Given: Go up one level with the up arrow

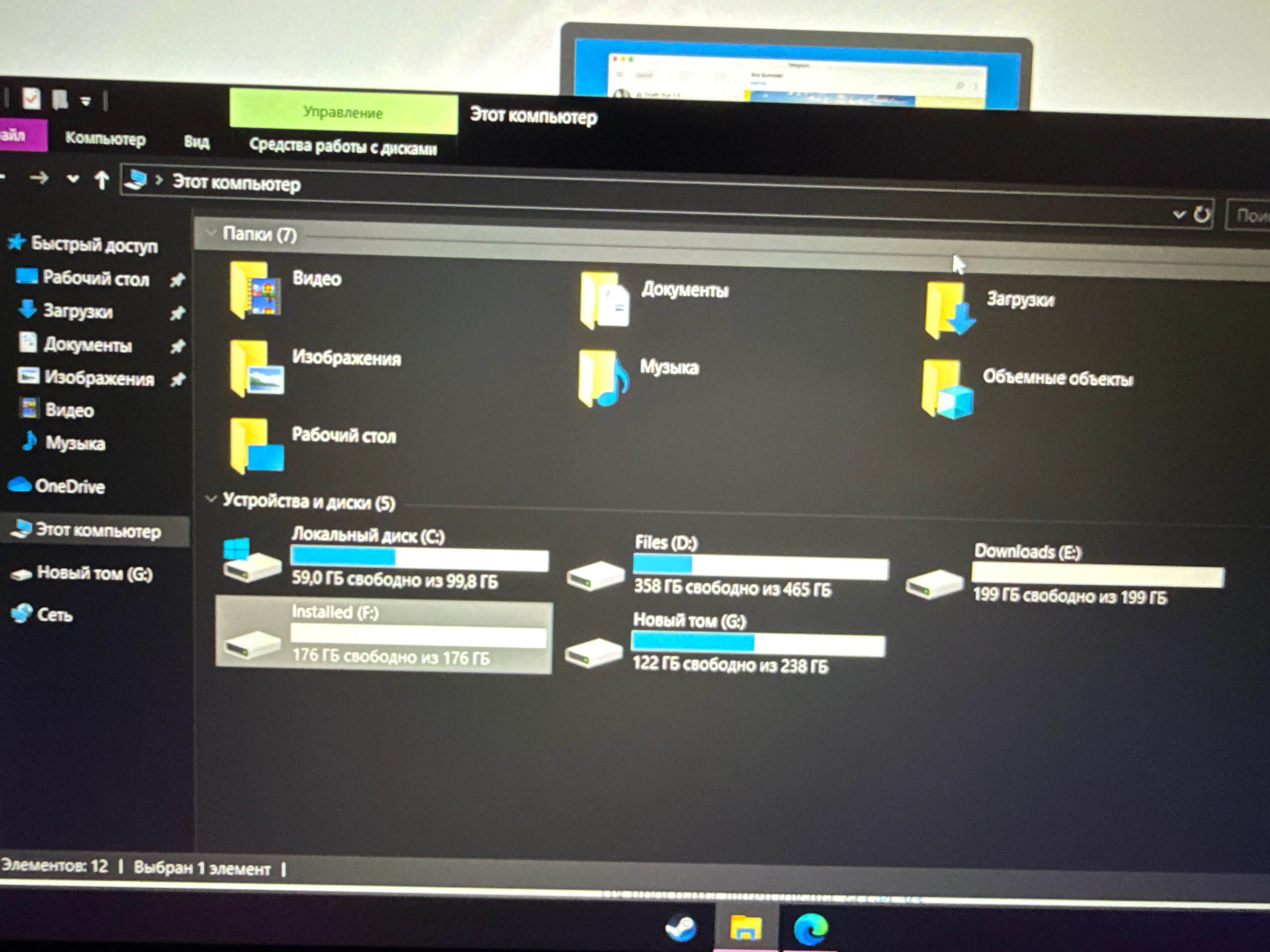Looking at the screenshot, I should (x=102, y=180).
